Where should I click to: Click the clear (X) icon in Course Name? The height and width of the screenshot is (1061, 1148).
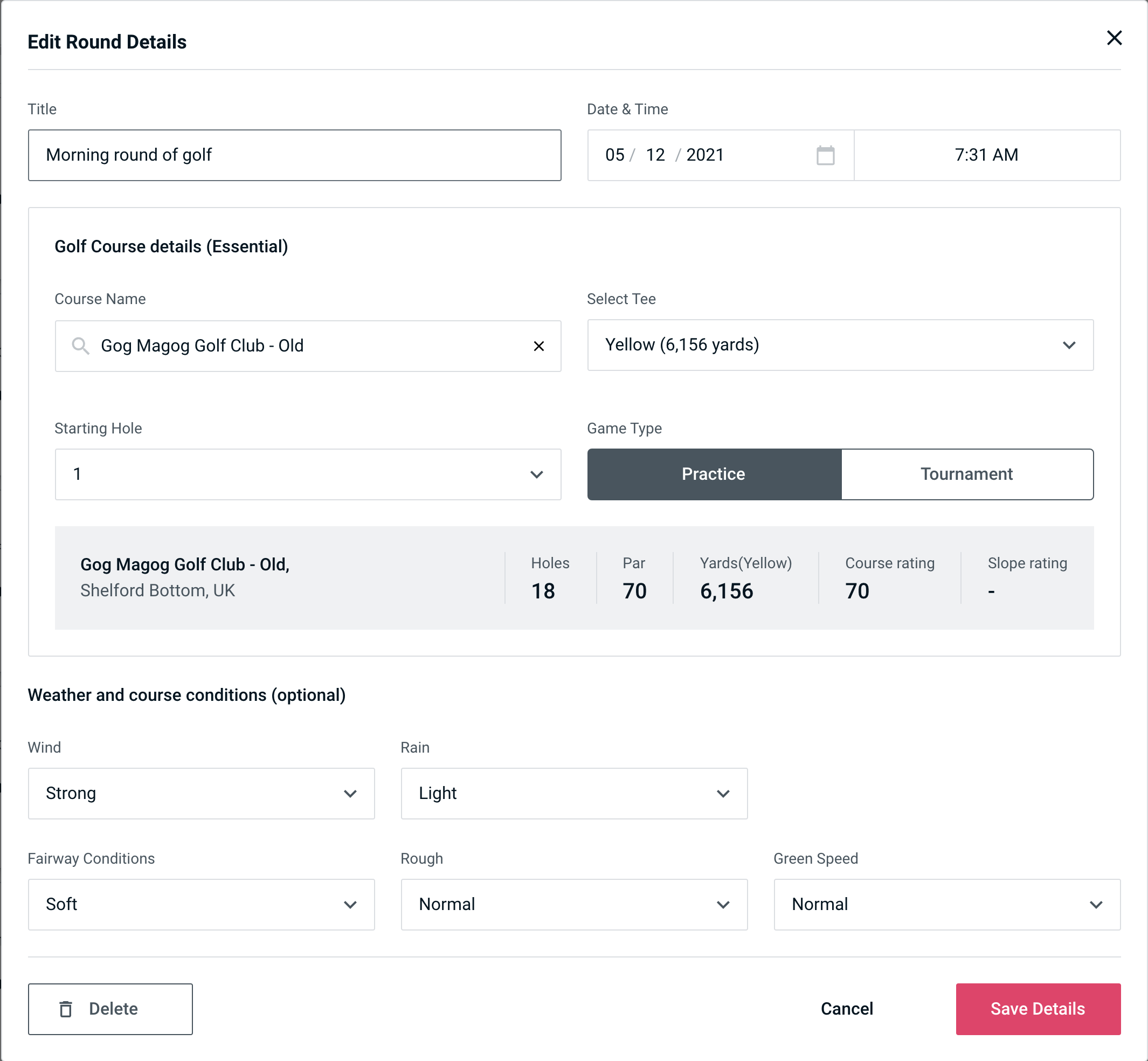pyautogui.click(x=539, y=345)
